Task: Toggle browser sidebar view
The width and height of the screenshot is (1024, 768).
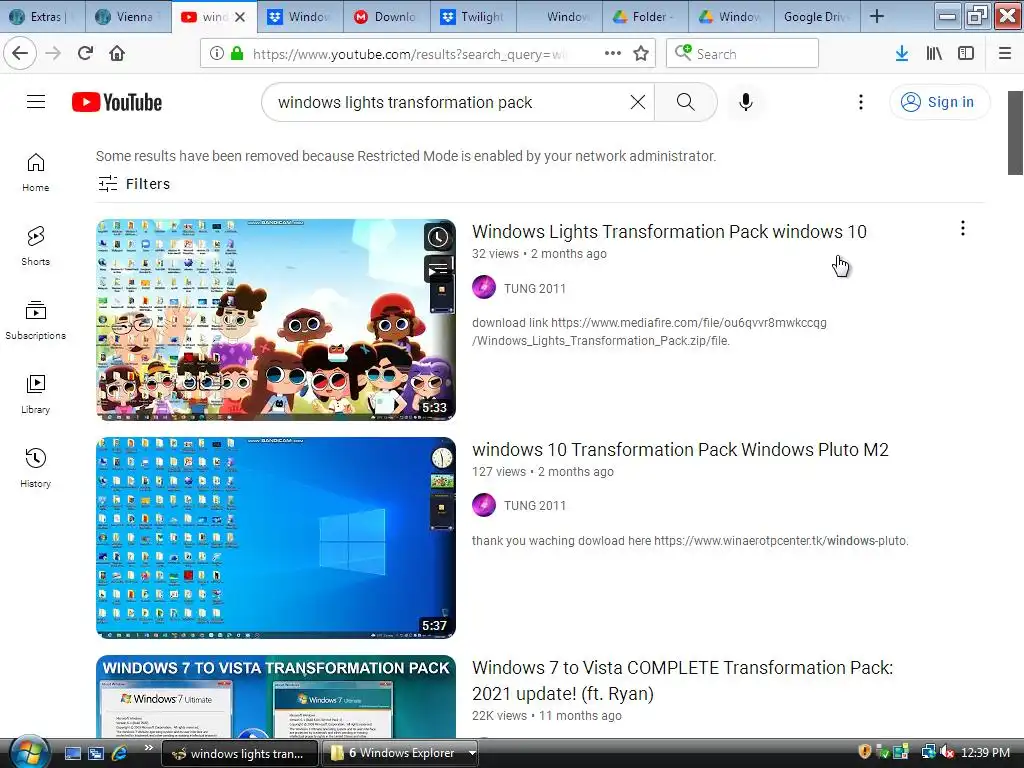Action: (966, 54)
